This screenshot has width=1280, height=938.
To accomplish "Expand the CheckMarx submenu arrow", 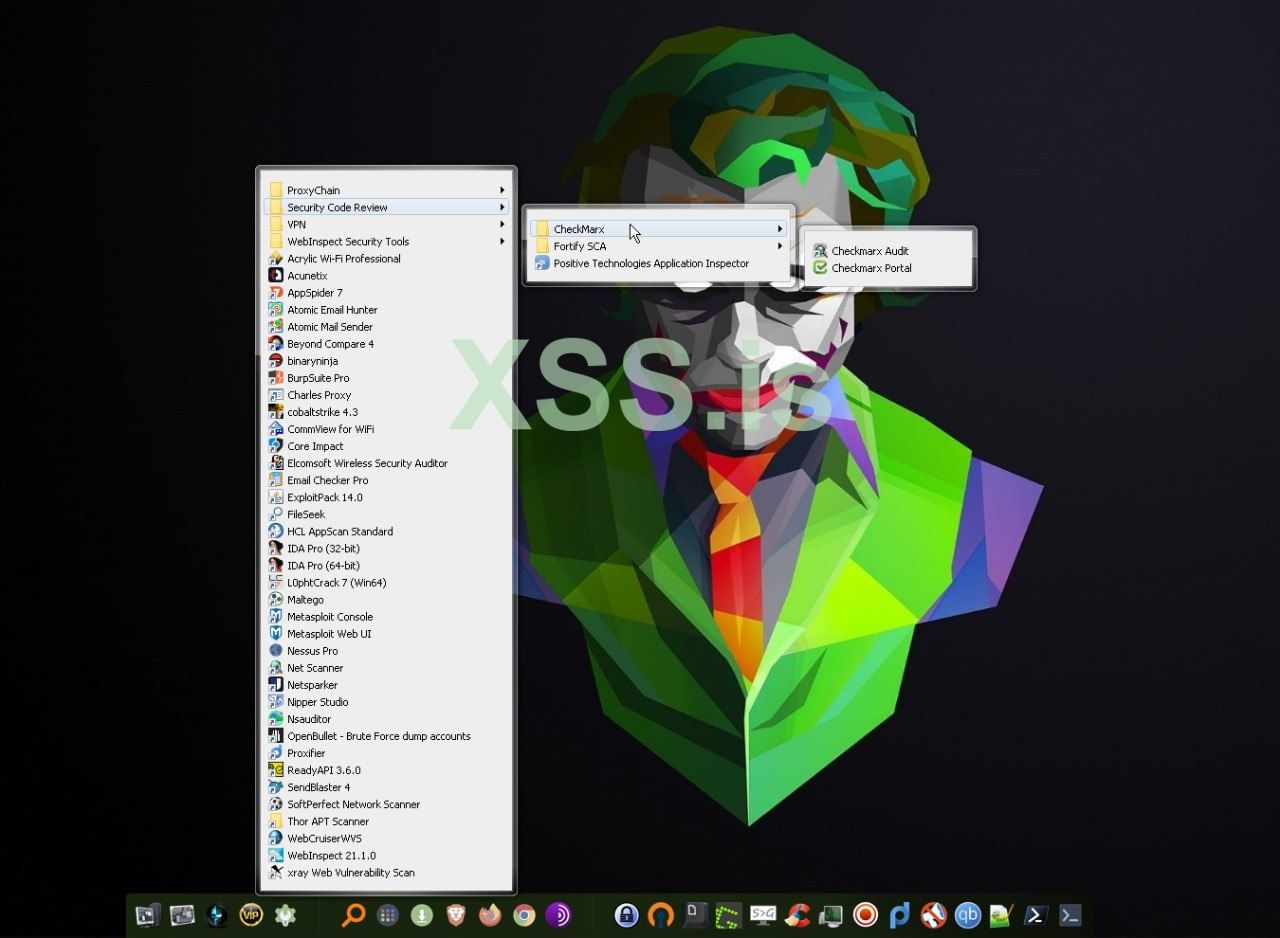I will [779, 229].
